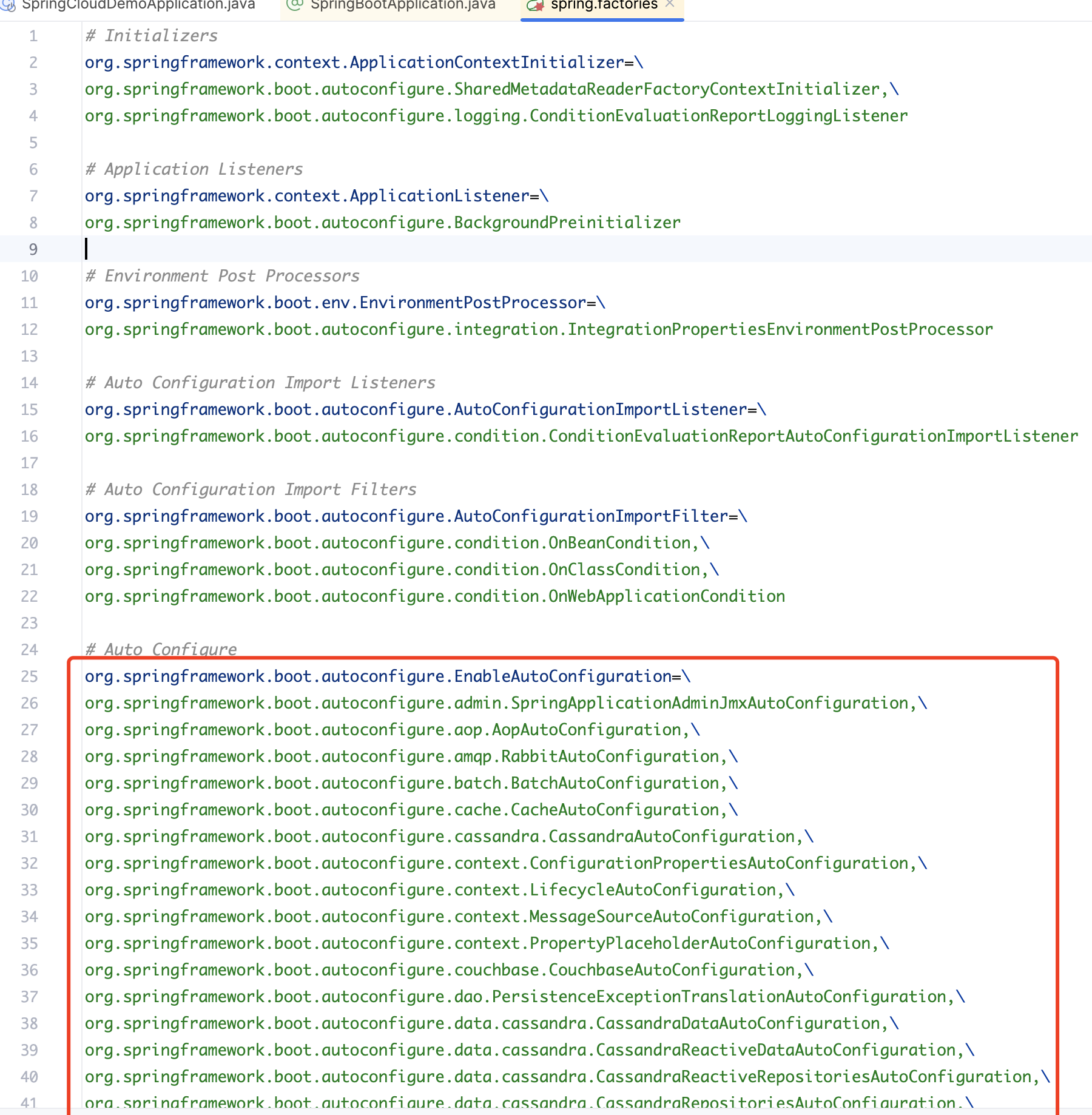
Task: Click the RabbitAutoConfiguration entry
Action: tap(409, 756)
